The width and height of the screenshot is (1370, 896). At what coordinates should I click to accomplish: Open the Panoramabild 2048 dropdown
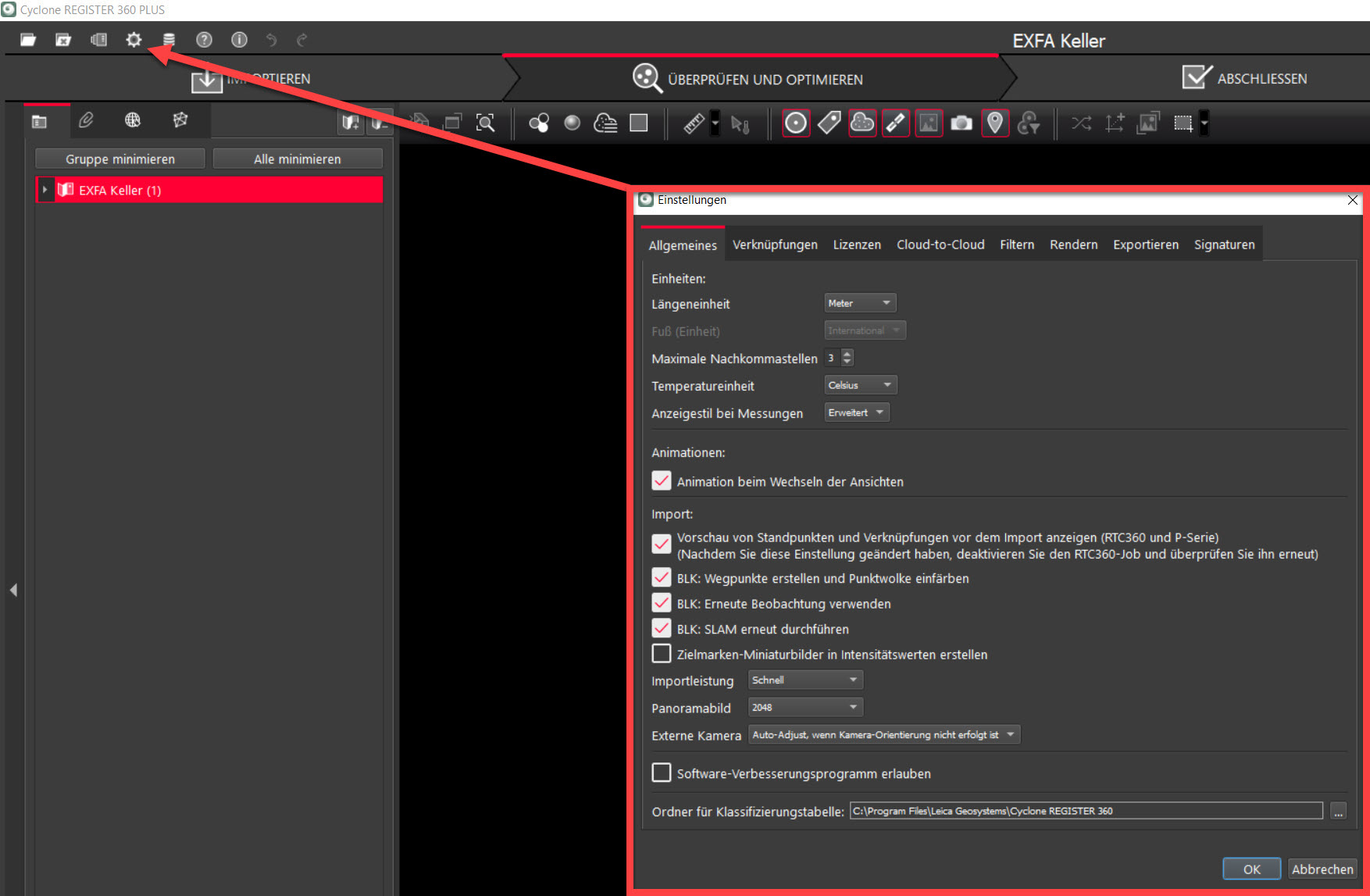point(805,708)
